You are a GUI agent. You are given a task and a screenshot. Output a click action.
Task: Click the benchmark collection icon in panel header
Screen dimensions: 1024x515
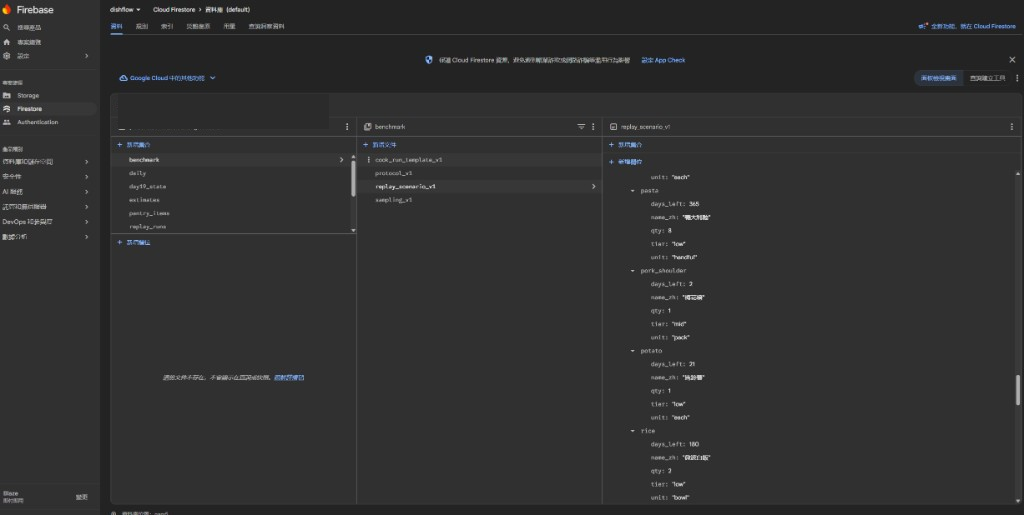pos(368,127)
